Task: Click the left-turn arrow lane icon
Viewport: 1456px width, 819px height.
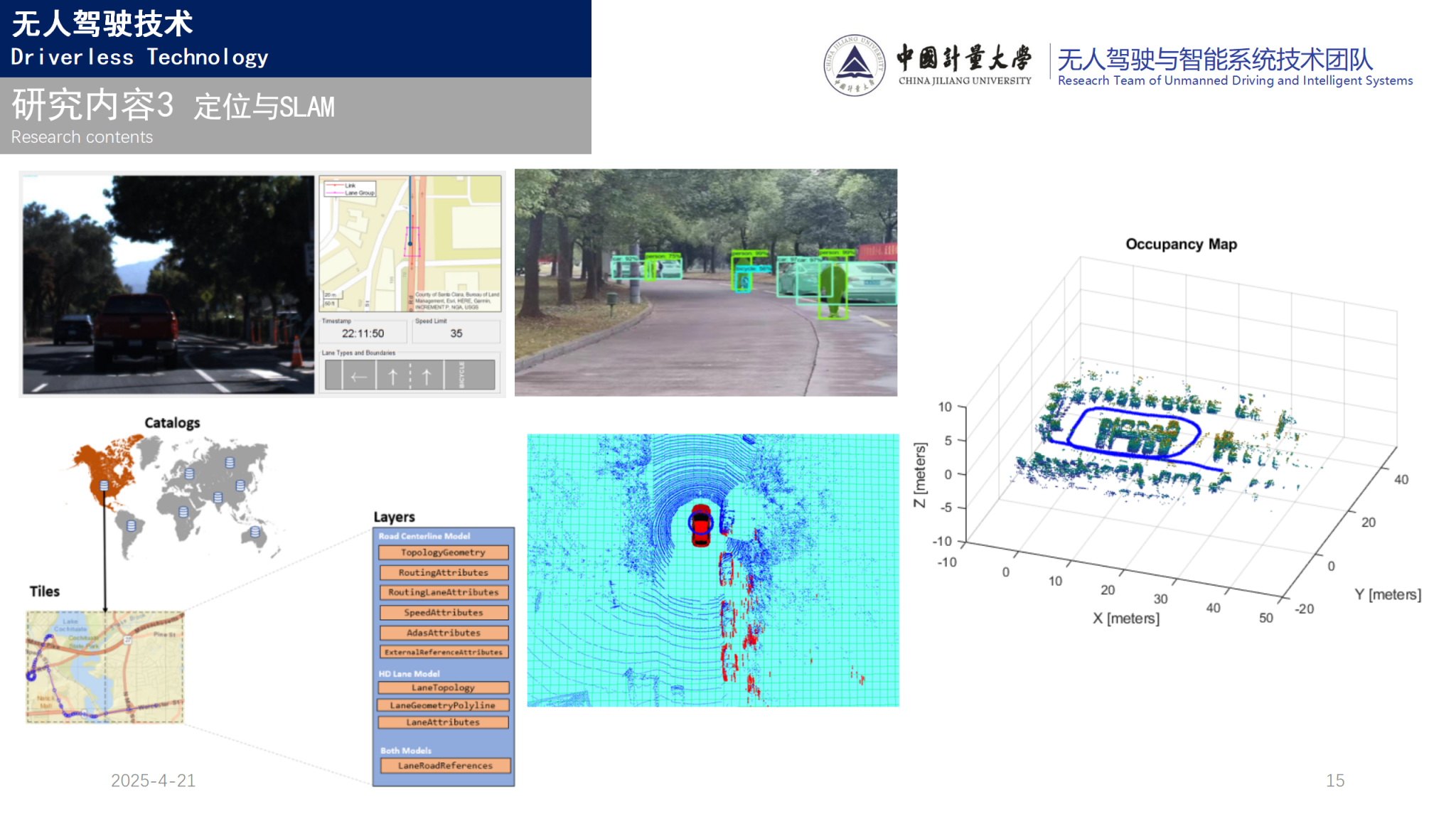Action: [359, 376]
